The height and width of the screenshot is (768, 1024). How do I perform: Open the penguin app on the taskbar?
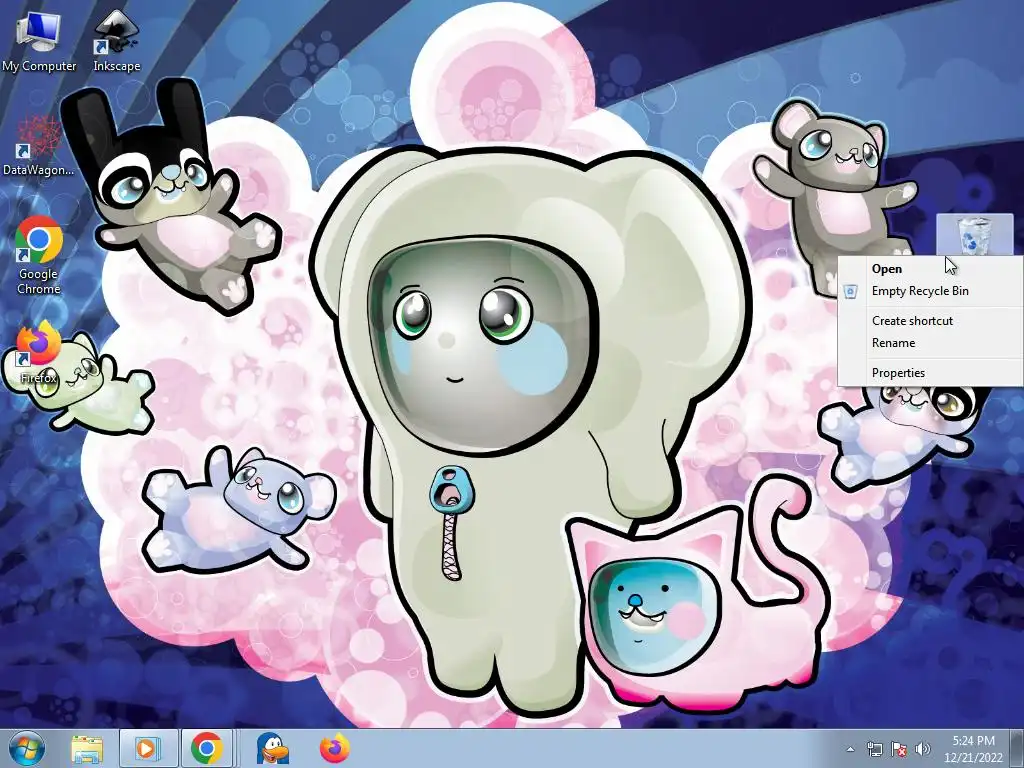point(273,749)
